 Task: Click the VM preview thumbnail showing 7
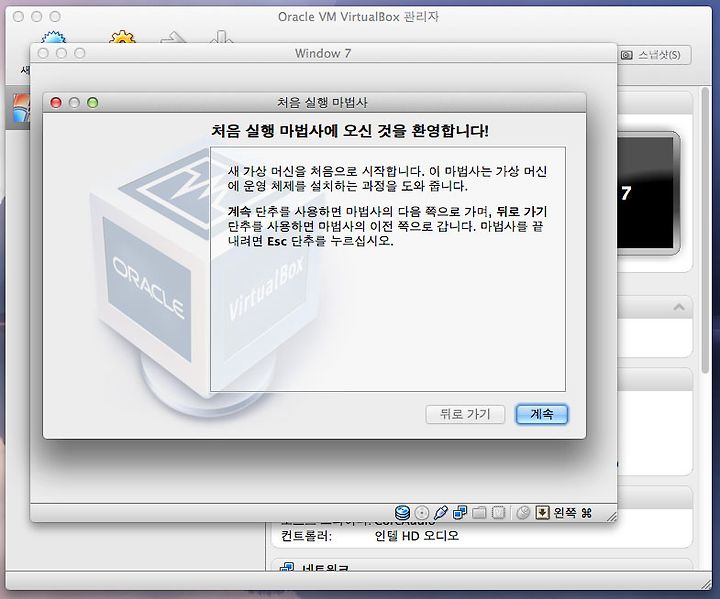[x=648, y=193]
